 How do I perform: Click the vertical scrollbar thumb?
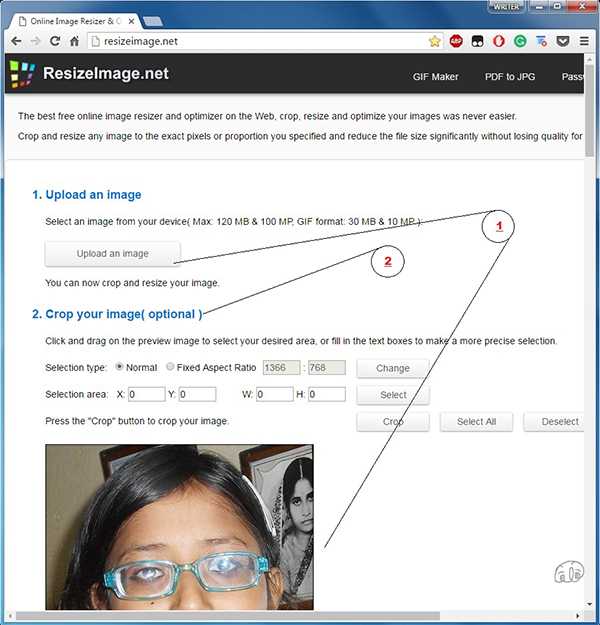point(590,110)
